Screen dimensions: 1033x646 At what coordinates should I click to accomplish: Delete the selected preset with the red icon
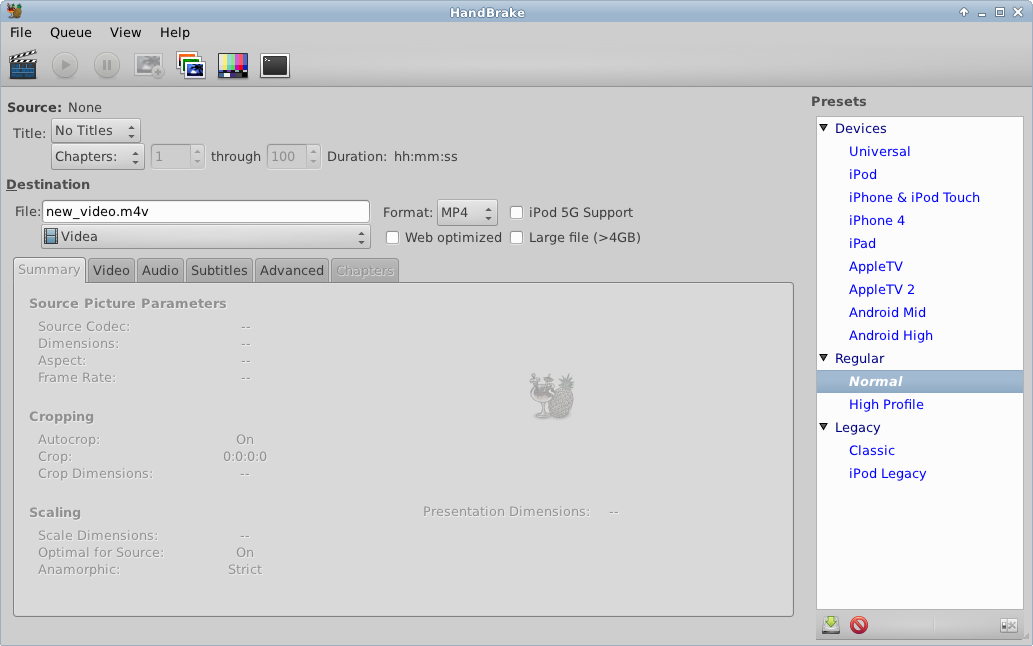coord(858,624)
